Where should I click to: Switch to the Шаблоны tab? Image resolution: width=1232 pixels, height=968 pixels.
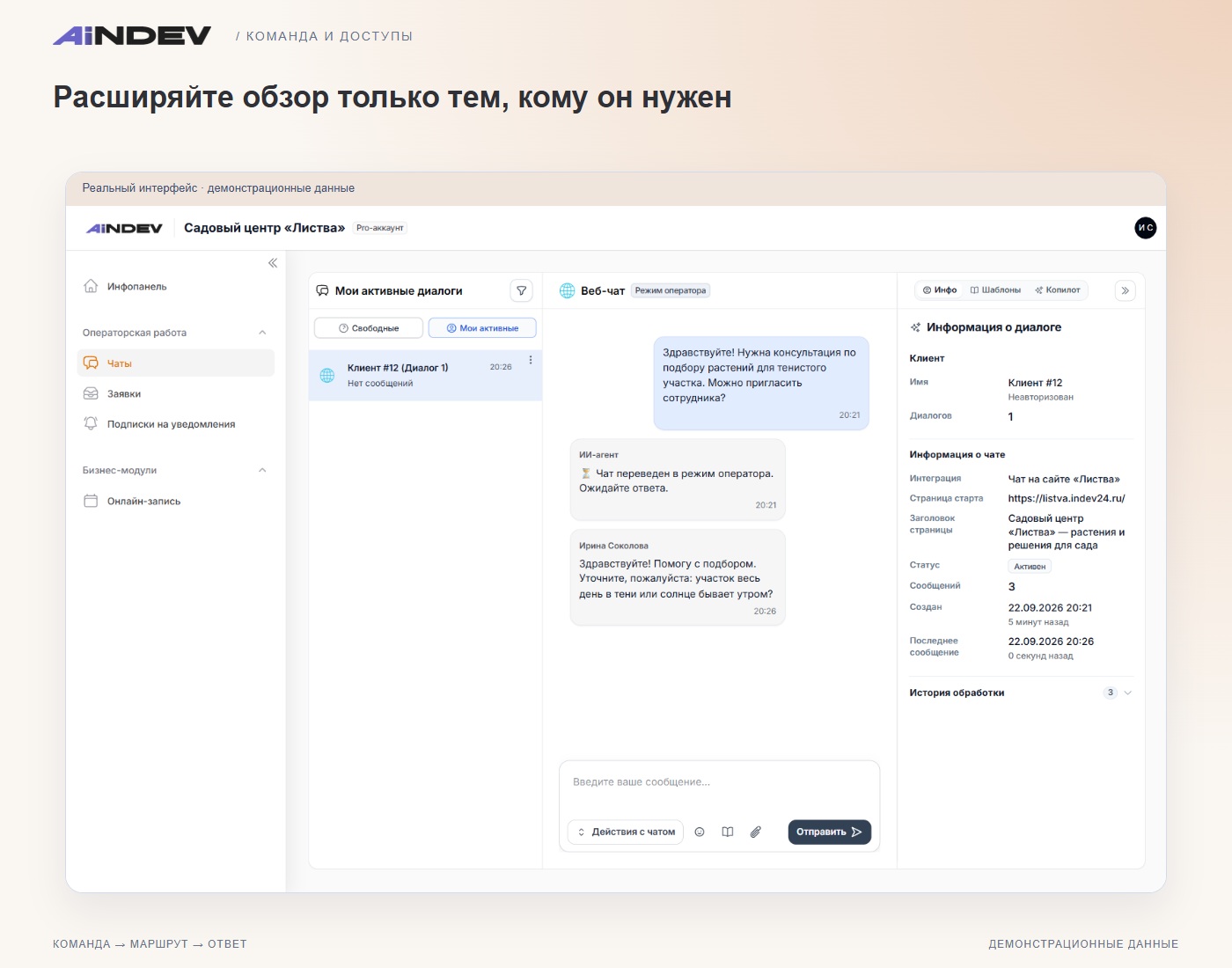[x=995, y=290]
